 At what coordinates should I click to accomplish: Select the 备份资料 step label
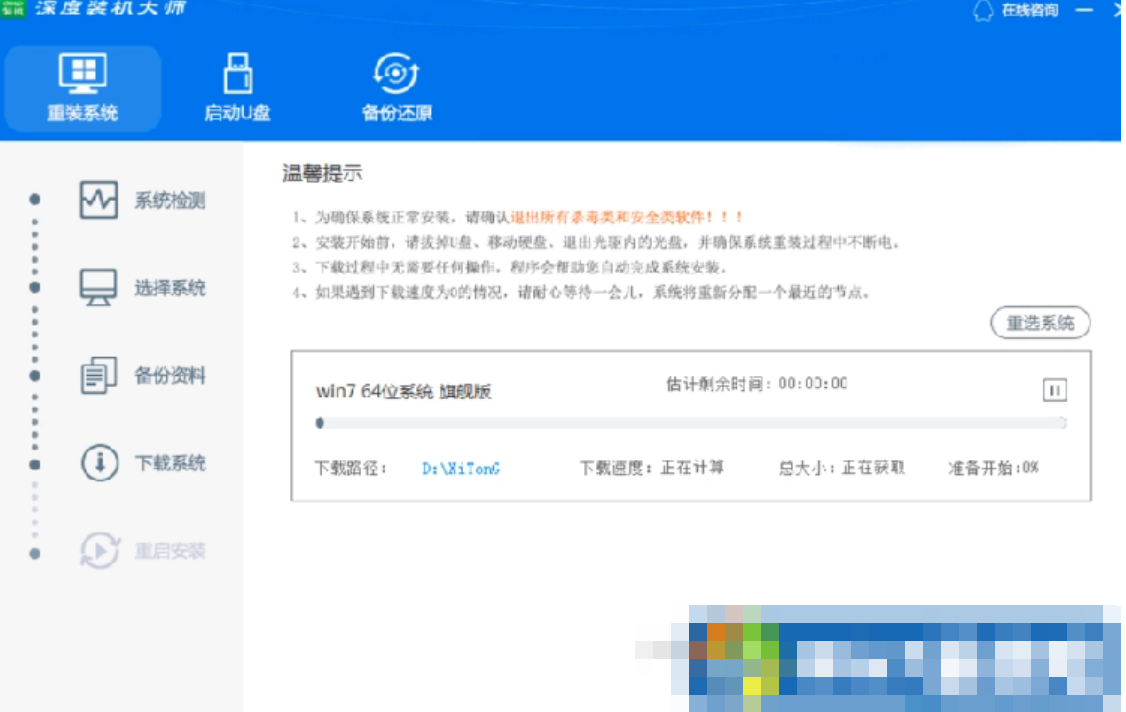pyautogui.click(x=170, y=376)
